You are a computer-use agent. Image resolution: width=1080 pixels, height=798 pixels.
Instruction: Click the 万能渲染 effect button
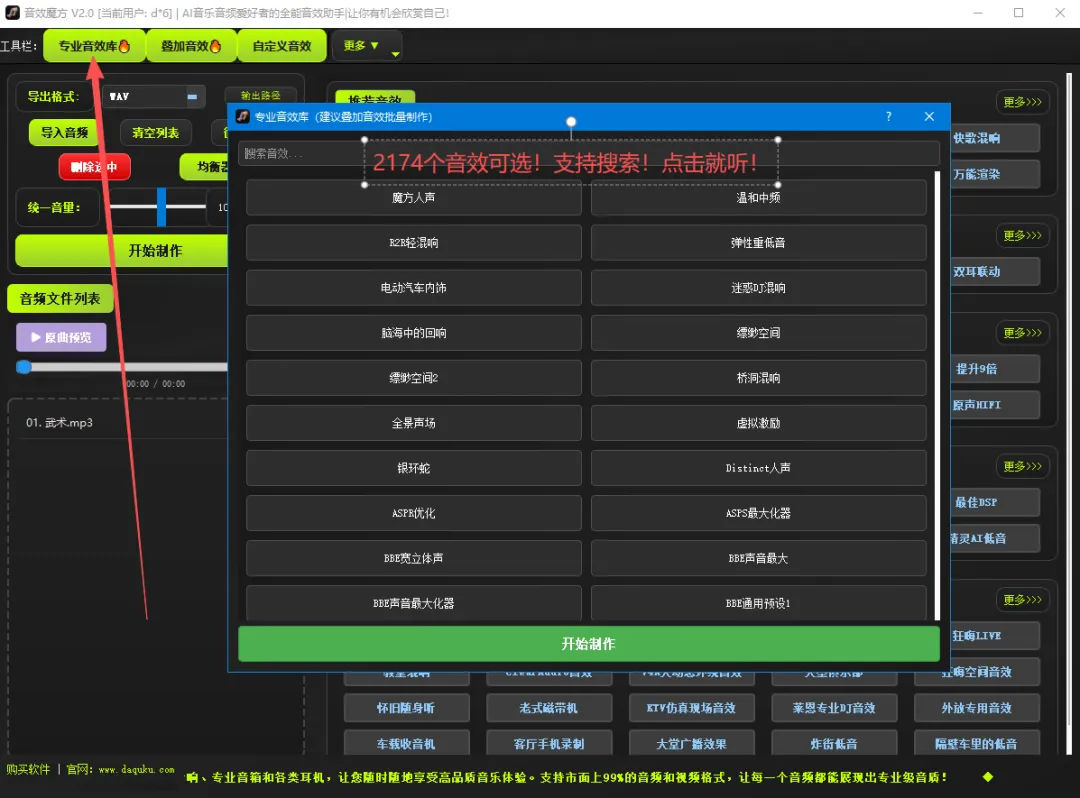coord(995,175)
